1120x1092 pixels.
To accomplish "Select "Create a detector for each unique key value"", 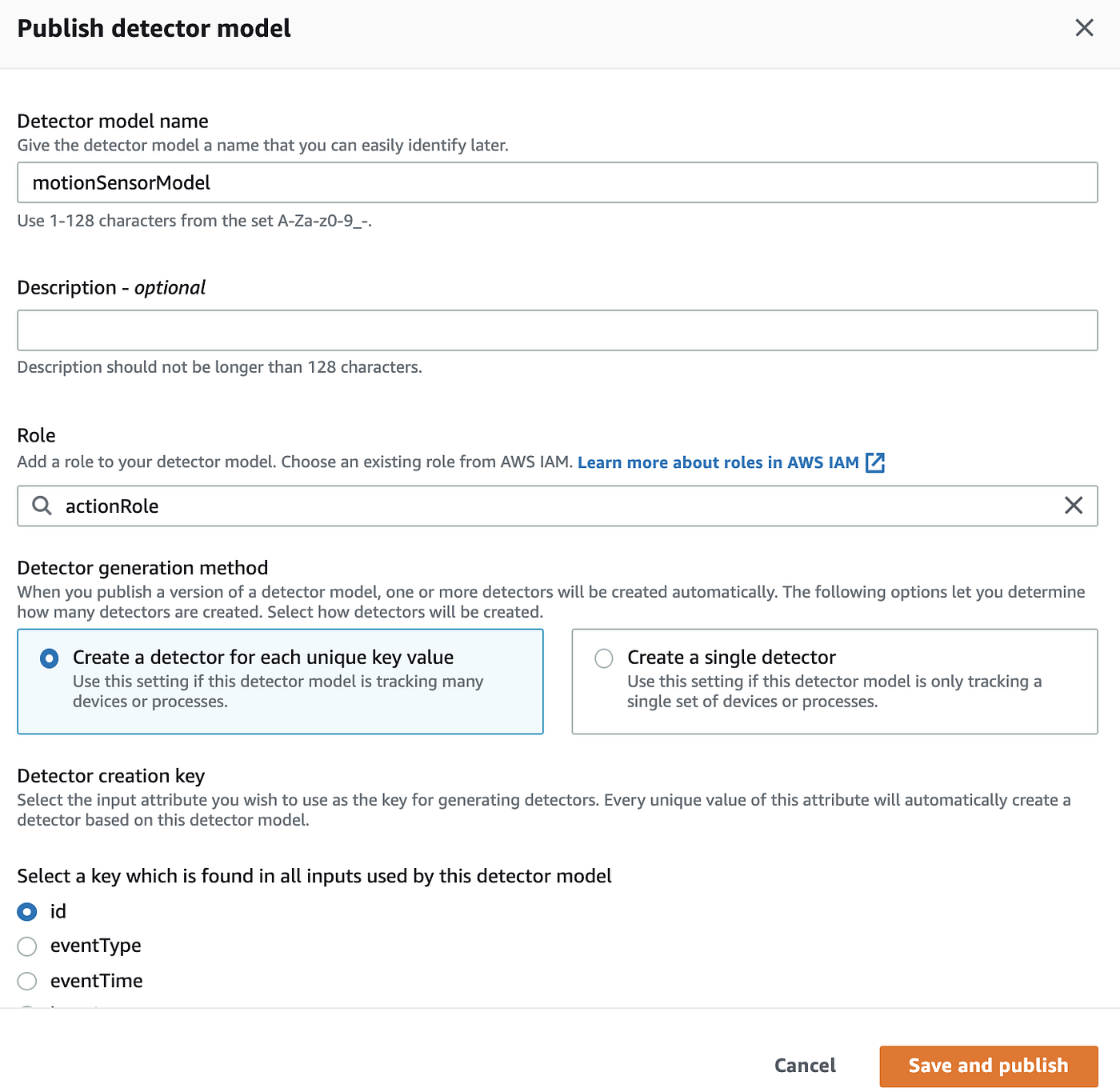I will coord(49,658).
